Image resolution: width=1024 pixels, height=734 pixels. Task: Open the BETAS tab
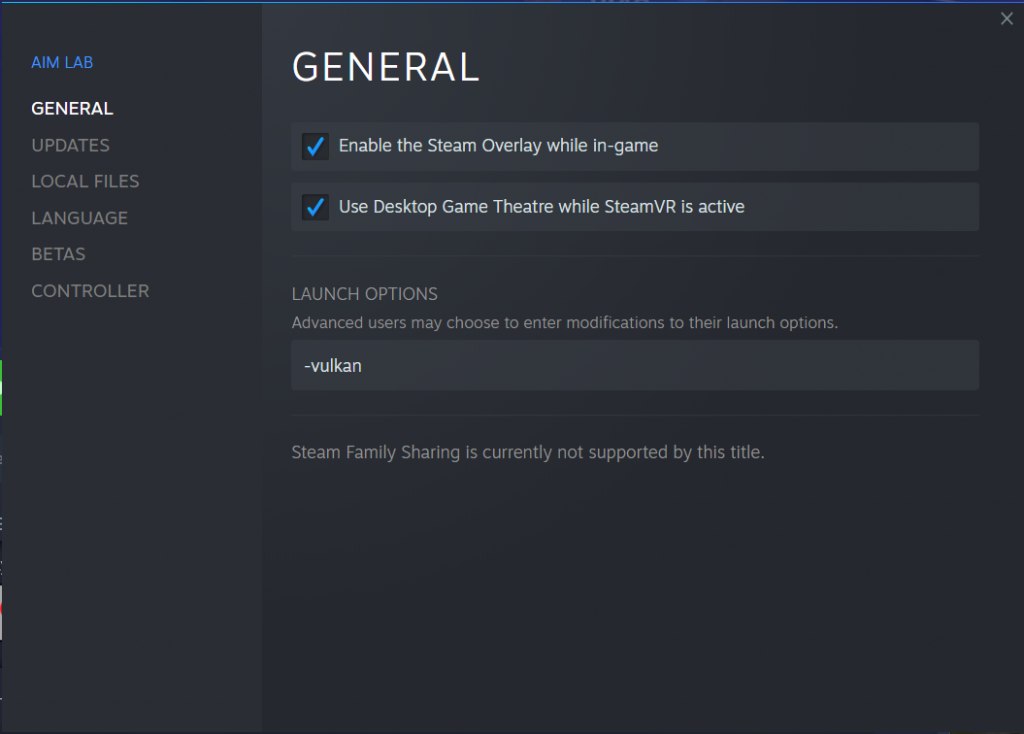tap(58, 254)
